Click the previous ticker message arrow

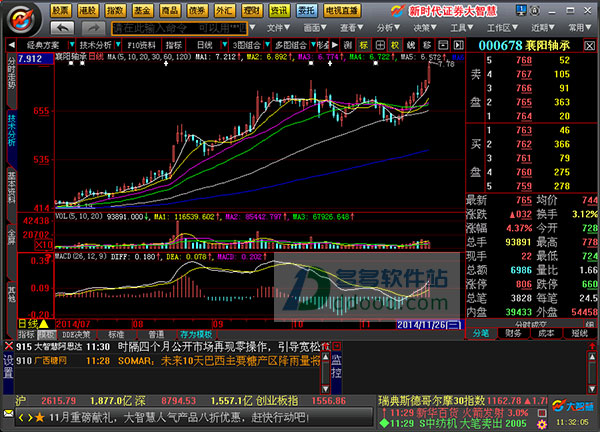[x=21, y=417]
